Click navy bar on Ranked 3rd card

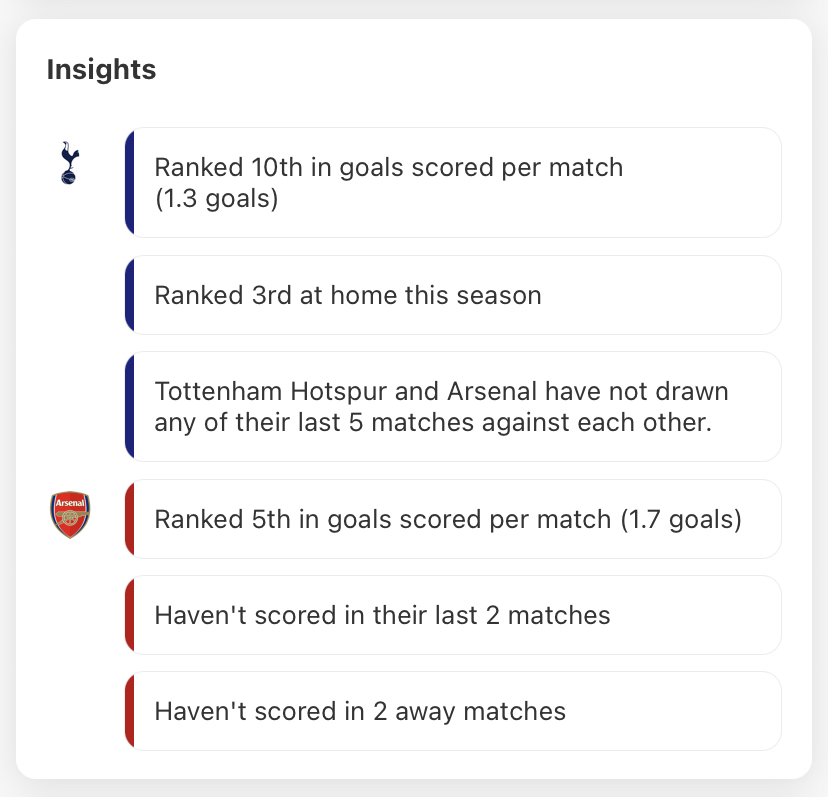pos(129,295)
